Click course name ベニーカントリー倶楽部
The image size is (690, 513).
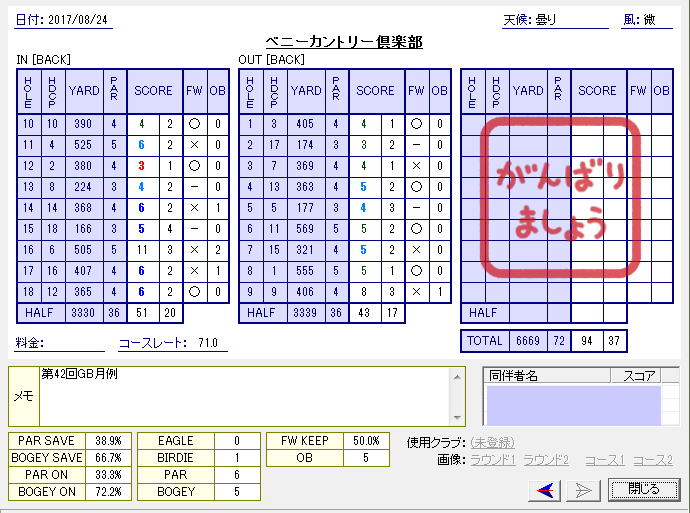[x=344, y=42]
